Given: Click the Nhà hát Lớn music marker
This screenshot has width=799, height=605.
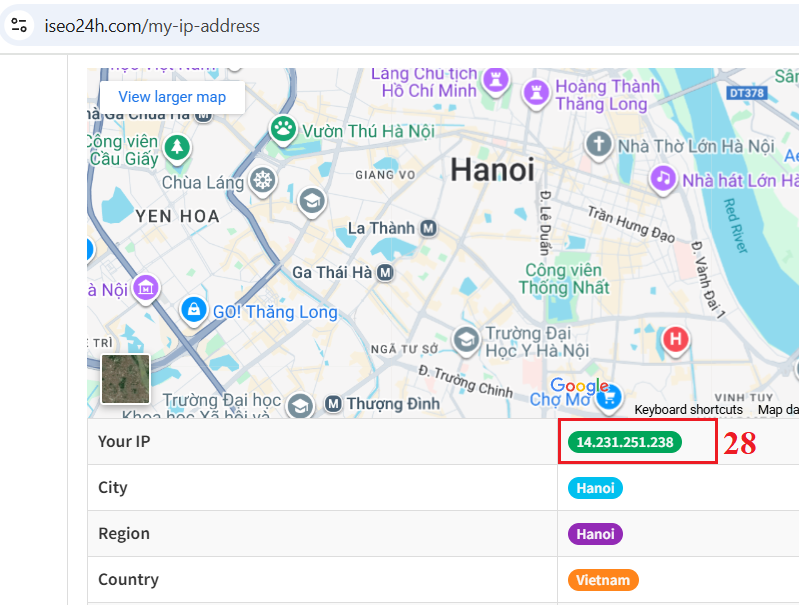Looking at the screenshot, I should coord(662,179).
